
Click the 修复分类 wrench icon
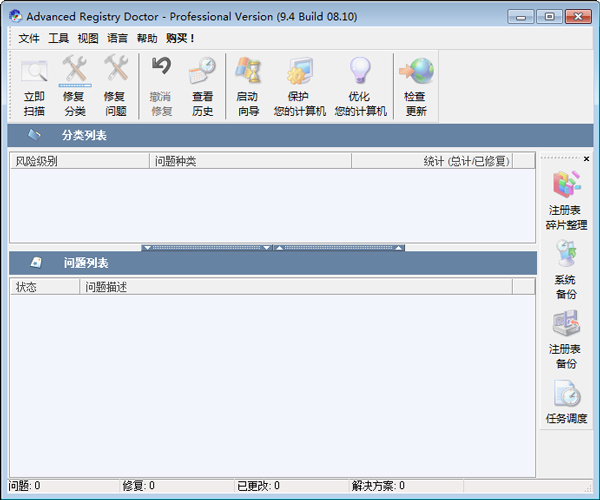click(75, 69)
